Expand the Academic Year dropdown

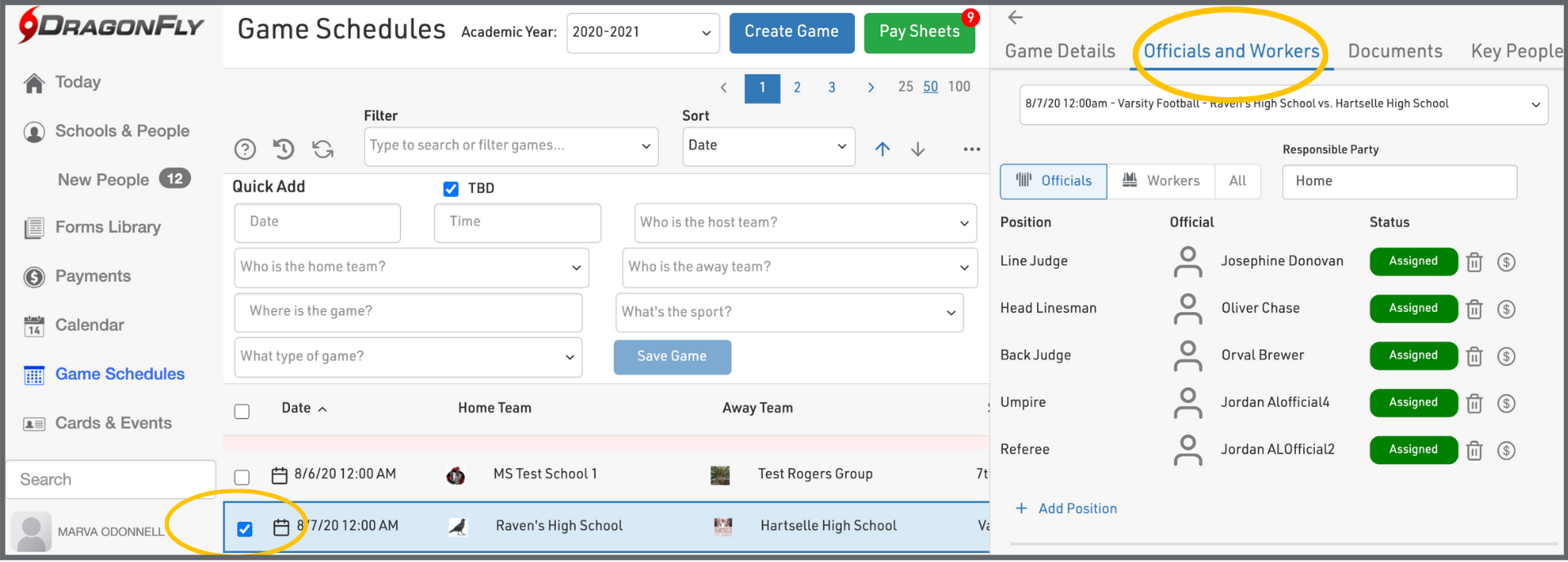642,33
